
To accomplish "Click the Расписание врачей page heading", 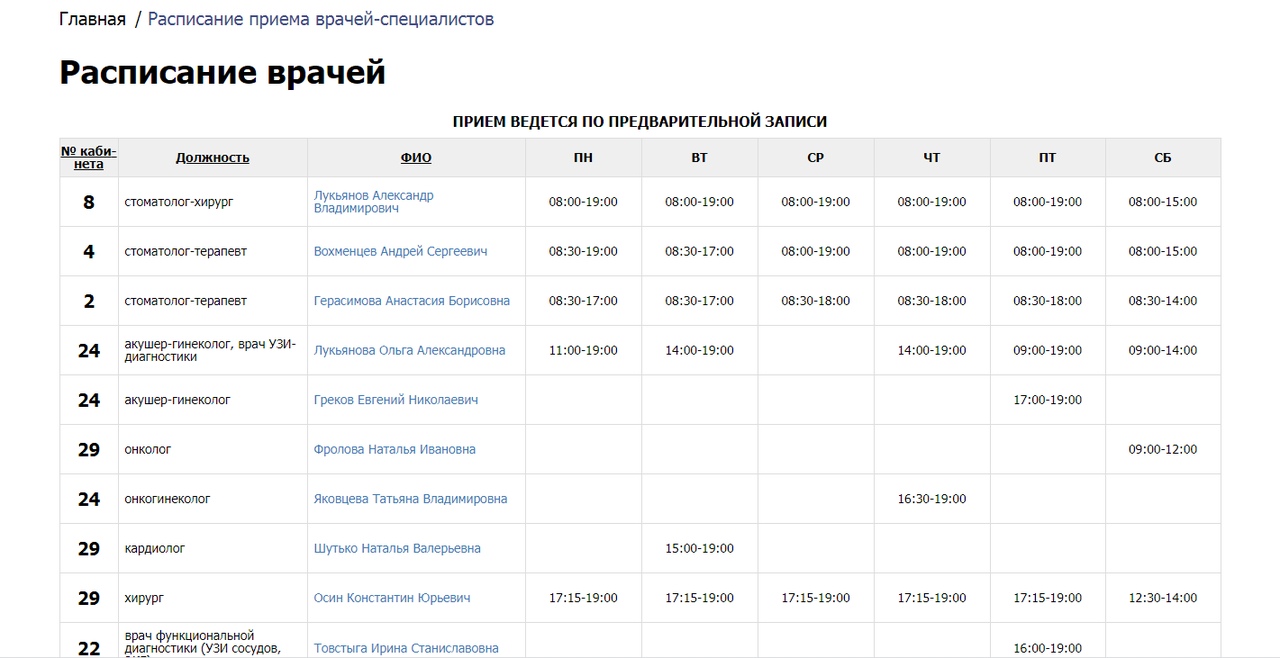I will click(222, 73).
